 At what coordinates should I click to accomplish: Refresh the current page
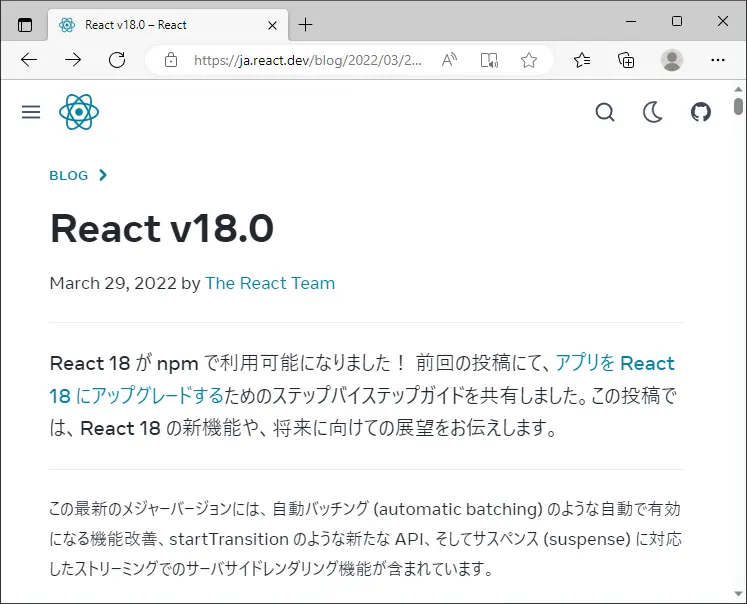(117, 60)
